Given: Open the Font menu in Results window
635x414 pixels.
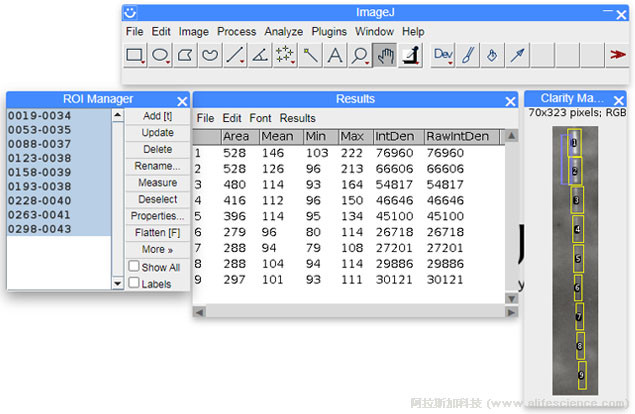Looking at the screenshot, I should 260,118.
